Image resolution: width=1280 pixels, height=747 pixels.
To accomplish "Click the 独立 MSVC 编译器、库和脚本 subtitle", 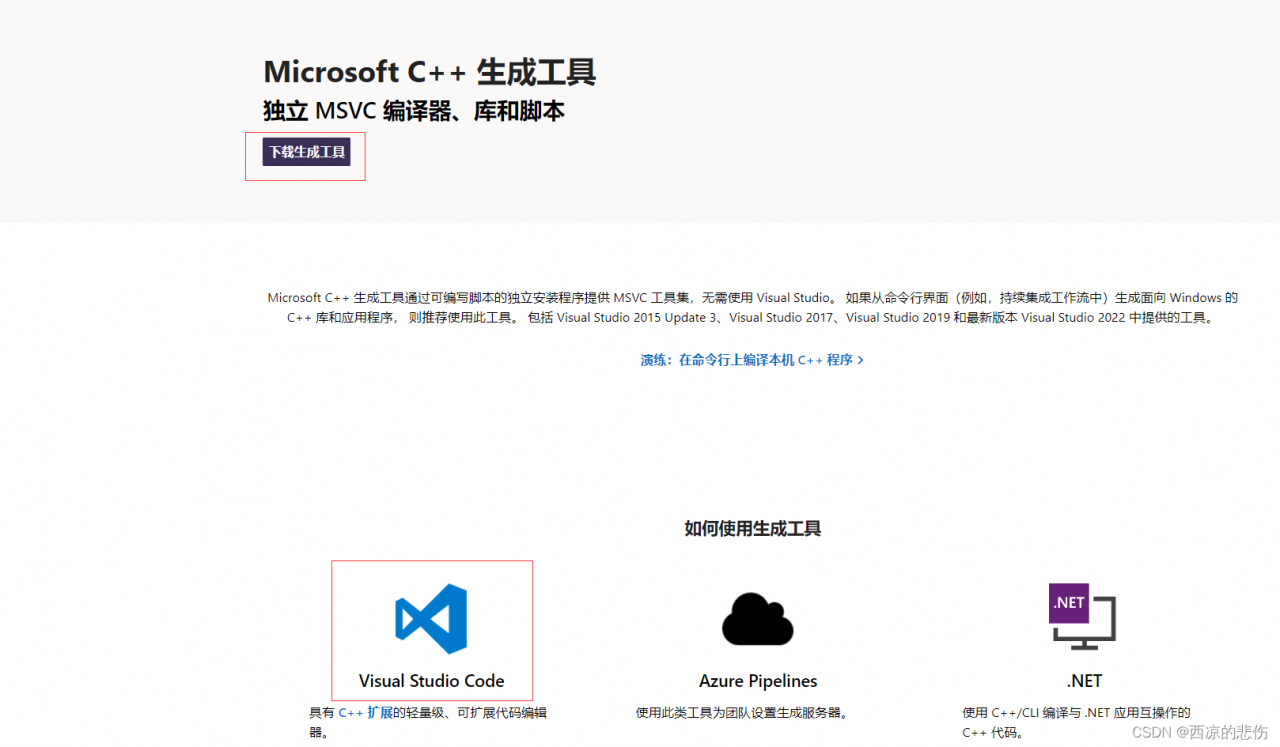I will click(414, 111).
